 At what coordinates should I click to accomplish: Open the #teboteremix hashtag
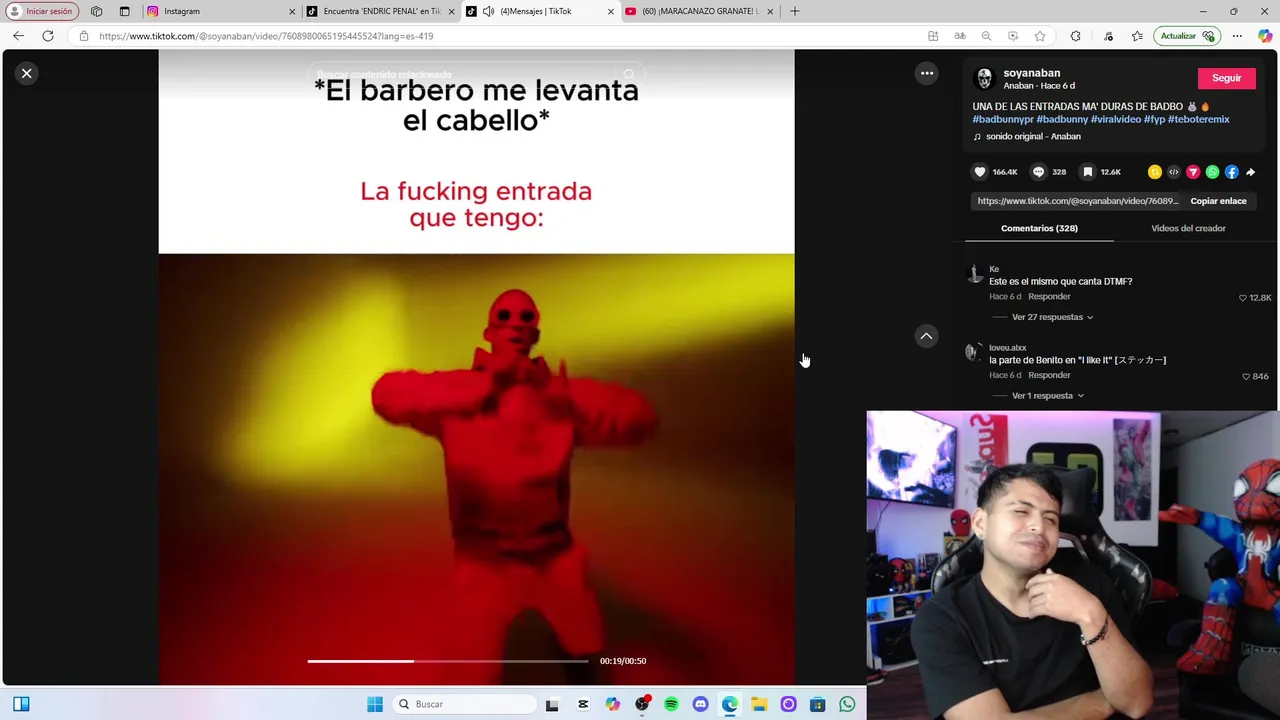(1199, 119)
